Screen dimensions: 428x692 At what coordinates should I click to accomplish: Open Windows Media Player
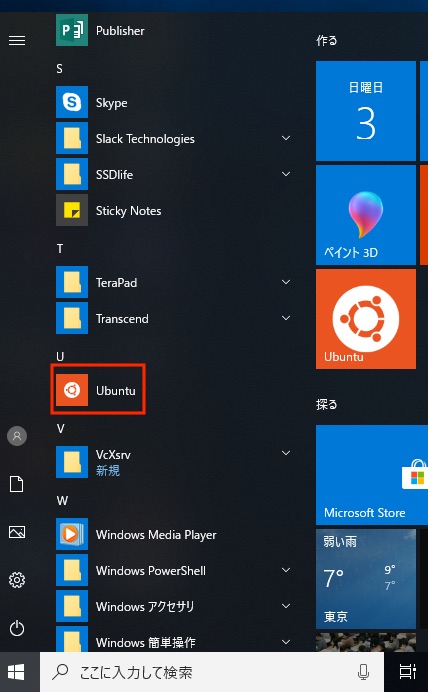point(172,534)
